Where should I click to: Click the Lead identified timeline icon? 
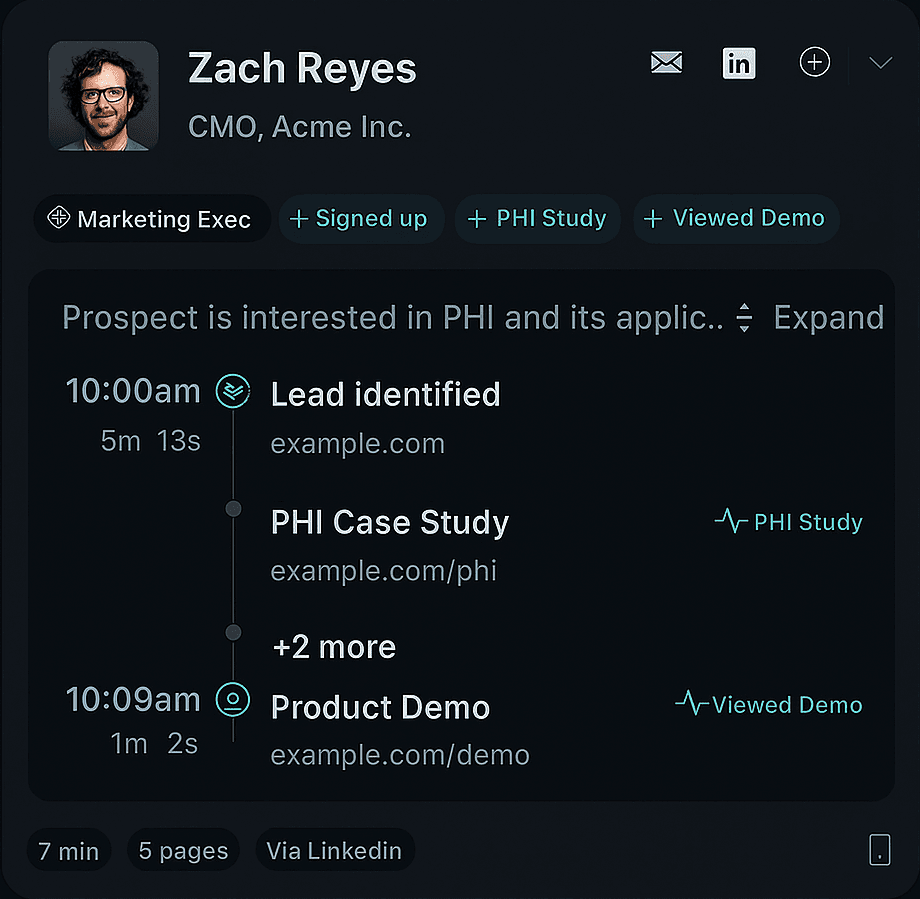click(x=233, y=391)
